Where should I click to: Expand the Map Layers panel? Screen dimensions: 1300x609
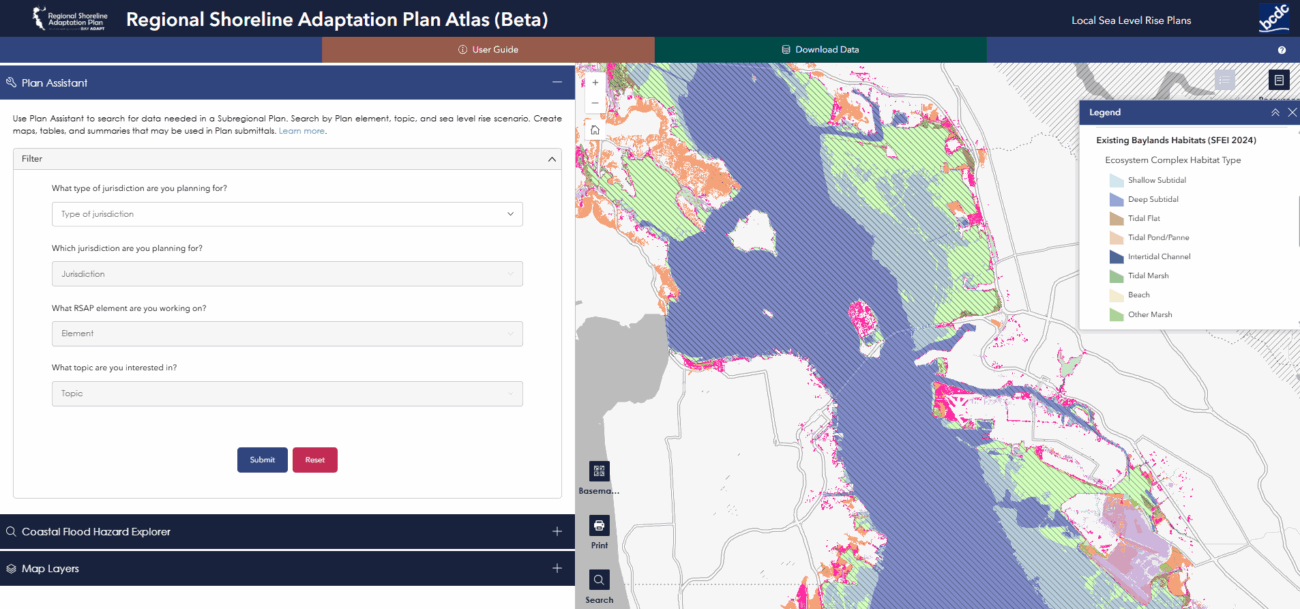557,569
